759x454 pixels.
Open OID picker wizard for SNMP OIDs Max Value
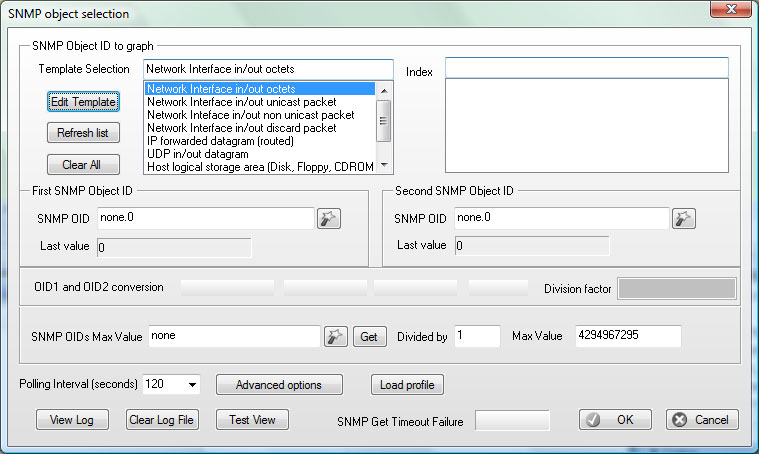335,336
